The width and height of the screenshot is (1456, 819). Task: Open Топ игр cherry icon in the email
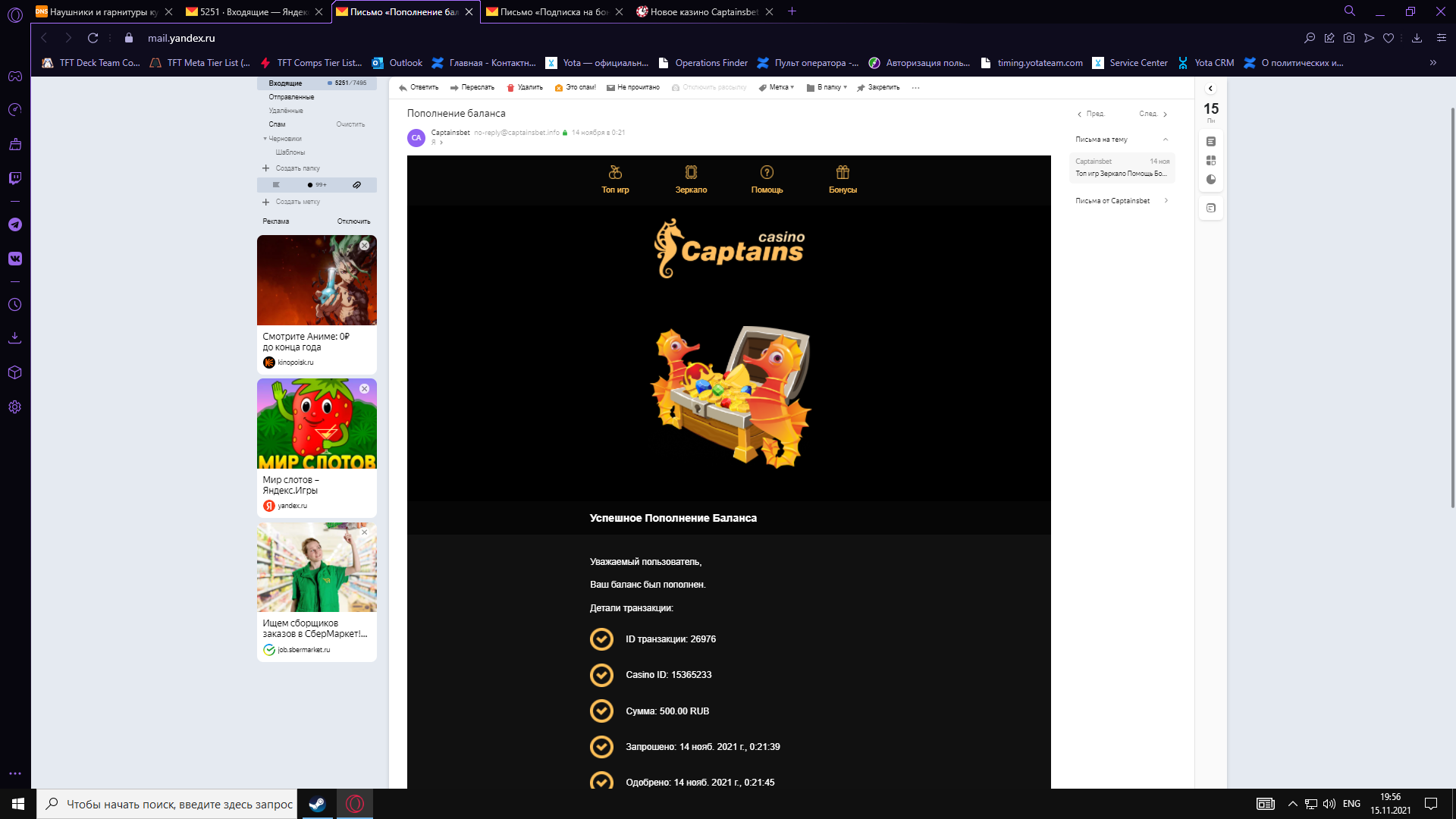pos(615,173)
